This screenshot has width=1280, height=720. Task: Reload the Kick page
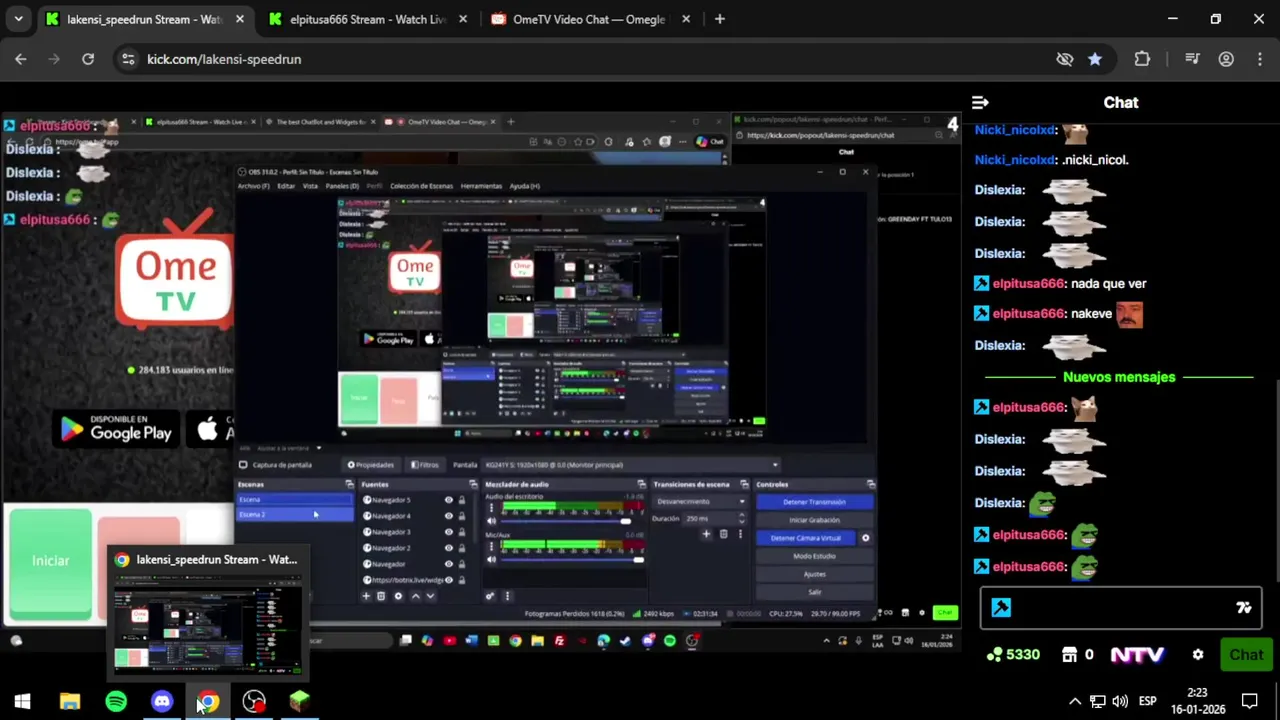coord(88,59)
